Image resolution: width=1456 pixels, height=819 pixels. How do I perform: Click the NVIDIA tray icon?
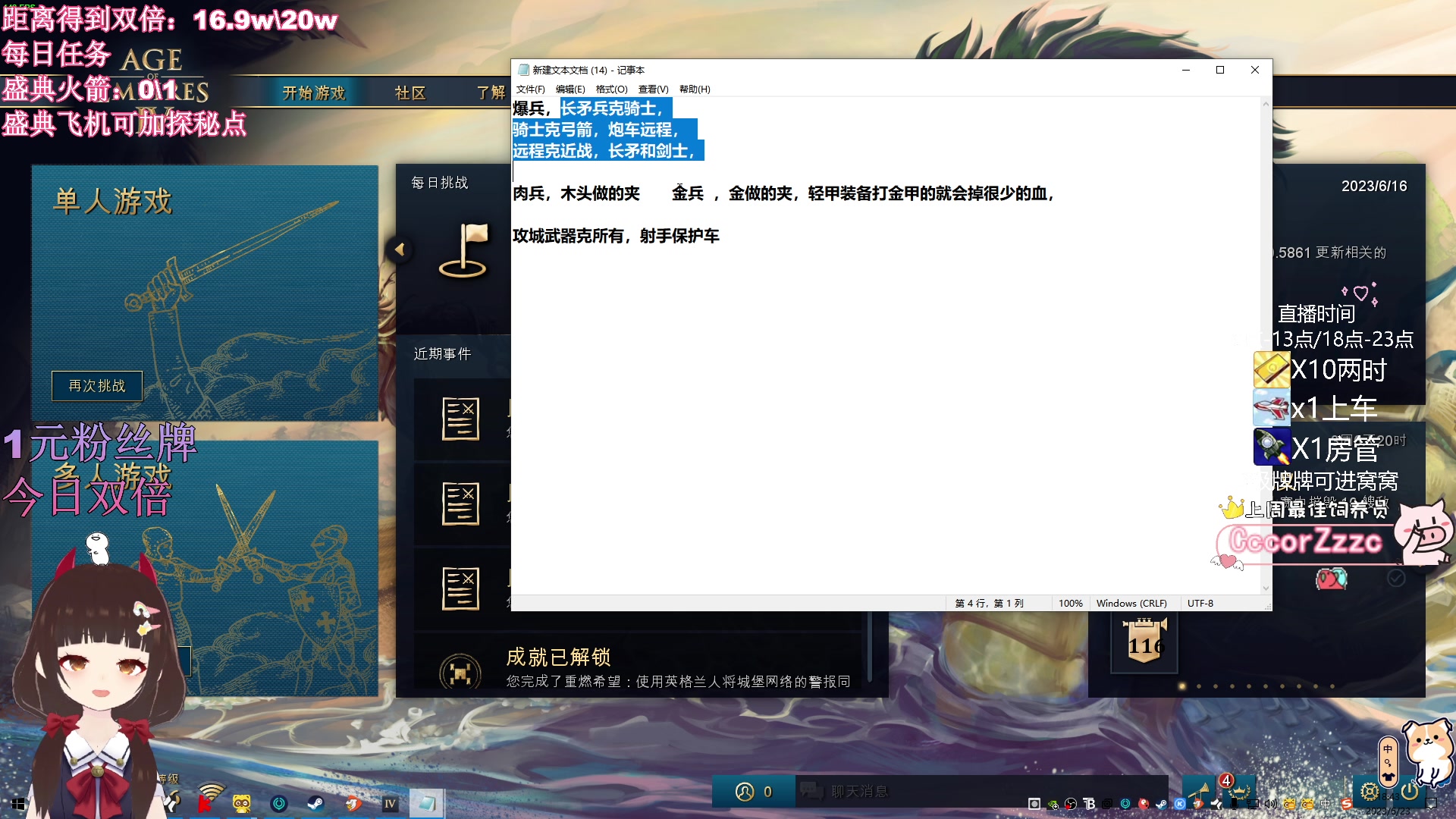click(x=1053, y=804)
